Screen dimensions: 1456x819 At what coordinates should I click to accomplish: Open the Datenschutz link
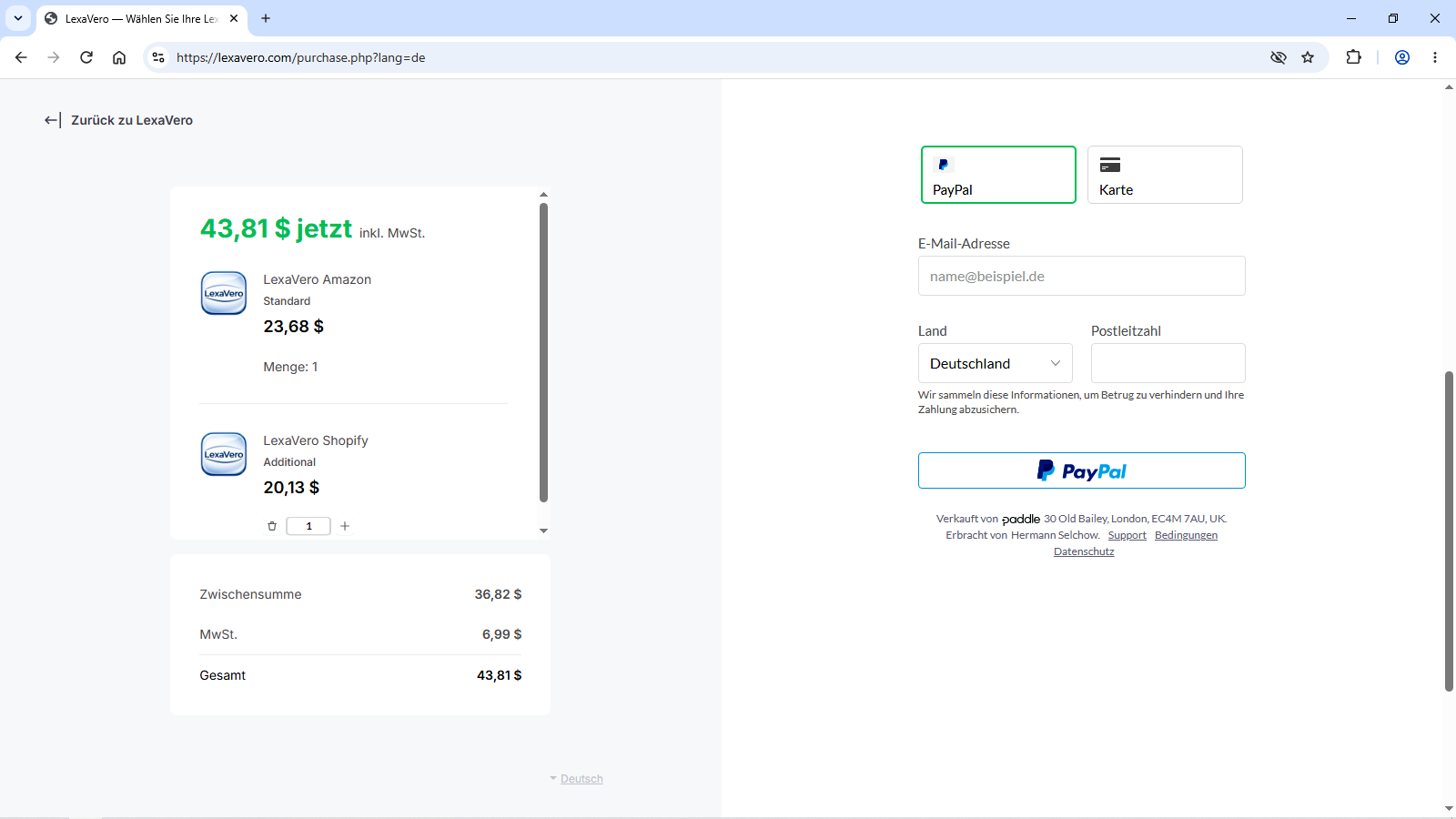point(1084,551)
